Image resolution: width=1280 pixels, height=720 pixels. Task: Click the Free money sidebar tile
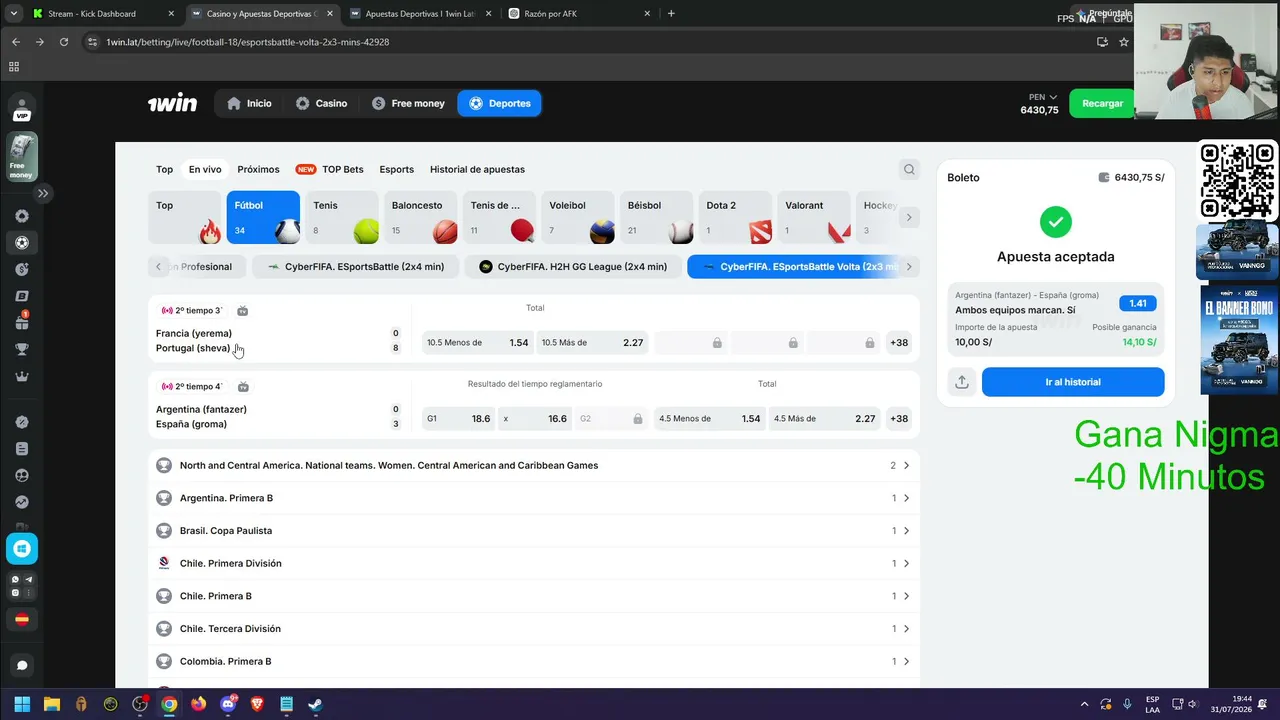[22, 157]
